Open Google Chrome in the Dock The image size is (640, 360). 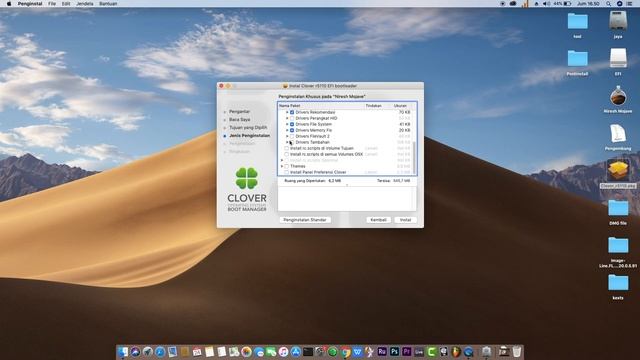pos(345,351)
